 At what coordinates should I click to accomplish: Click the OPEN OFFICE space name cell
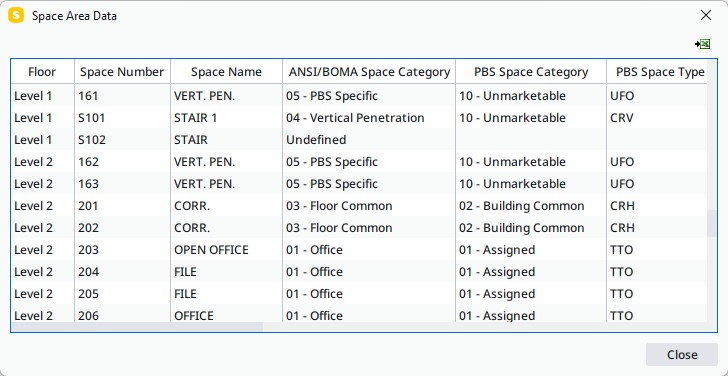(x=226, y=250)
